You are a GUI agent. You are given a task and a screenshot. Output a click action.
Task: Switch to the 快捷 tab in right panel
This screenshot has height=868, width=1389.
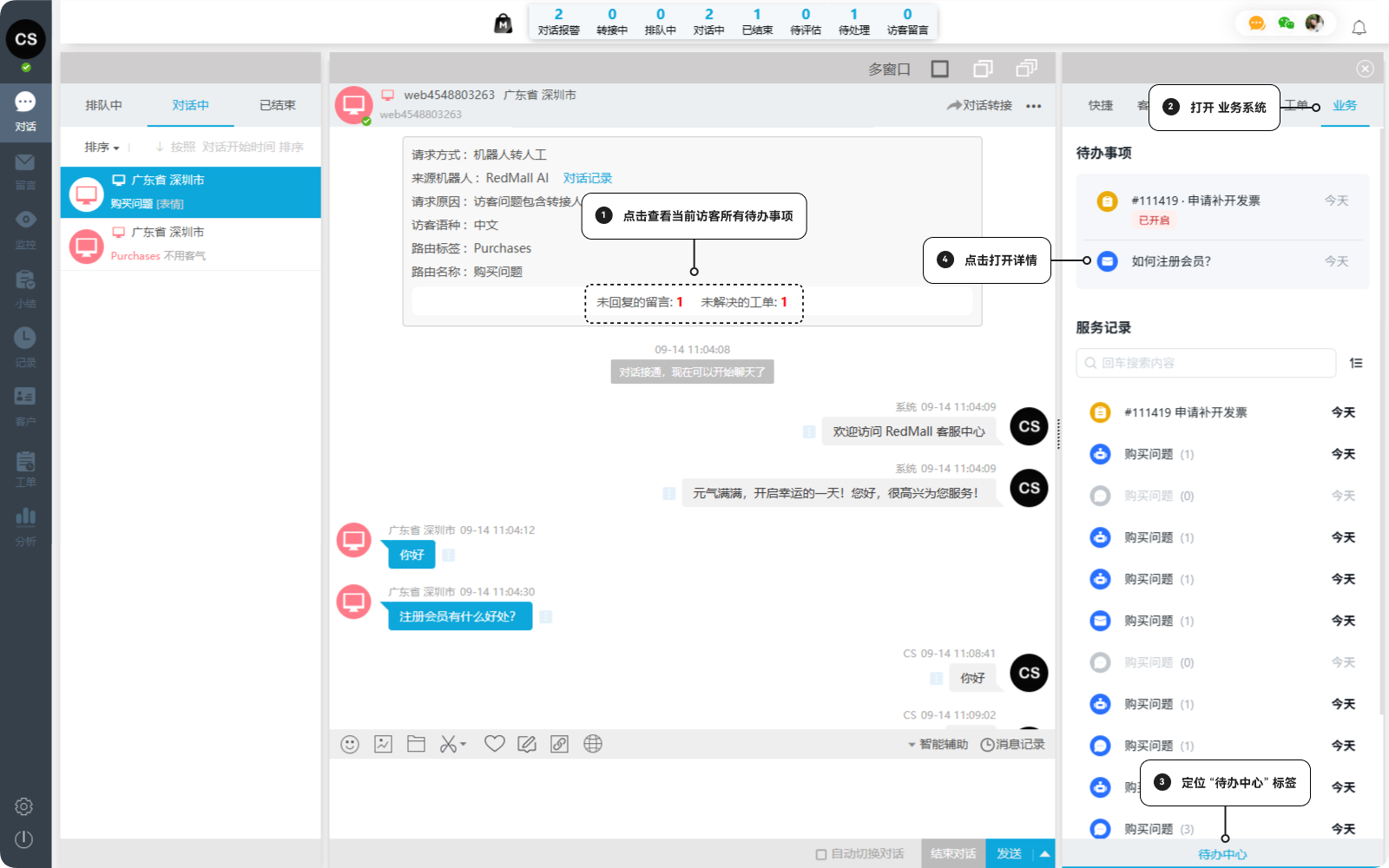(x=1101, y=105)
